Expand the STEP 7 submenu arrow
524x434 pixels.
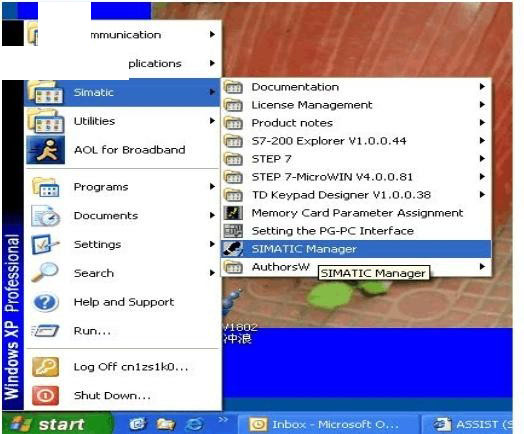[482, 158]
